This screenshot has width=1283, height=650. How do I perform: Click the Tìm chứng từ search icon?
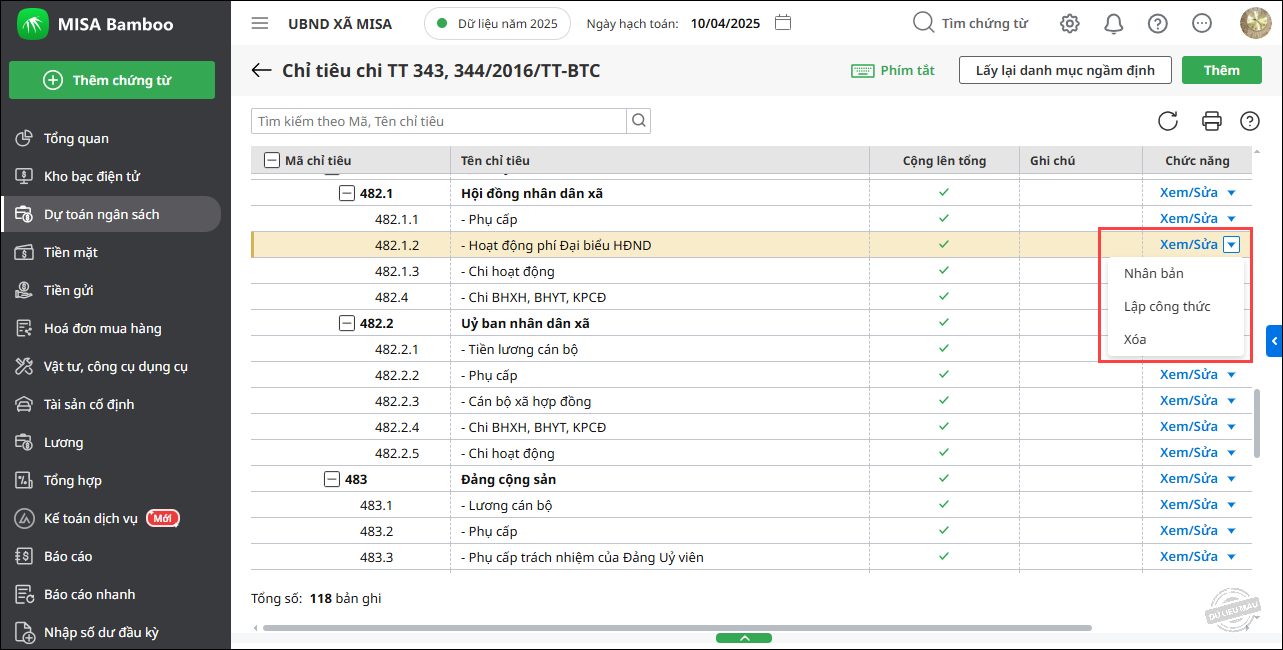pos(924,23)
